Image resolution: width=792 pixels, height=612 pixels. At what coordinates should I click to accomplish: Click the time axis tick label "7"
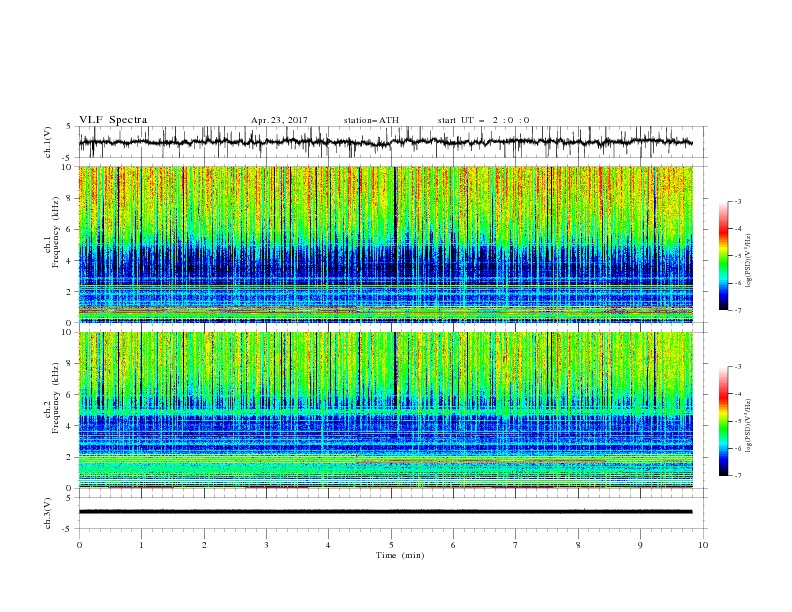click(x=516, y=545)
